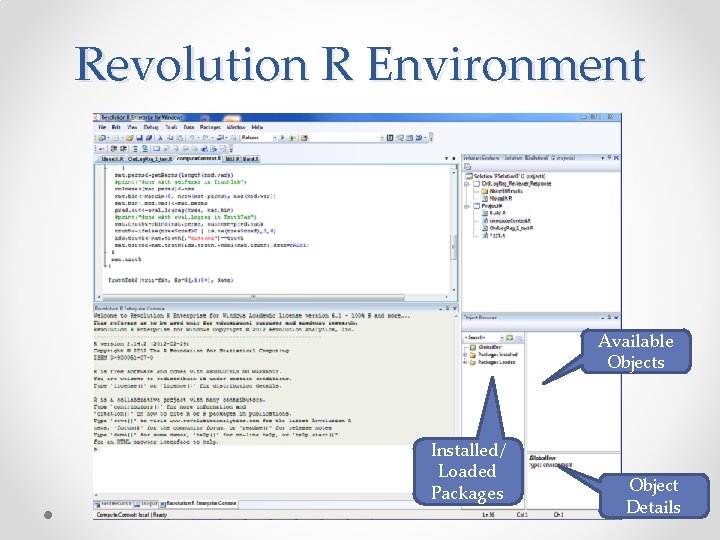The image size is (720, 540).
Task: Click the Uncomment Selection toolbar icon
Action: (145, 148)
